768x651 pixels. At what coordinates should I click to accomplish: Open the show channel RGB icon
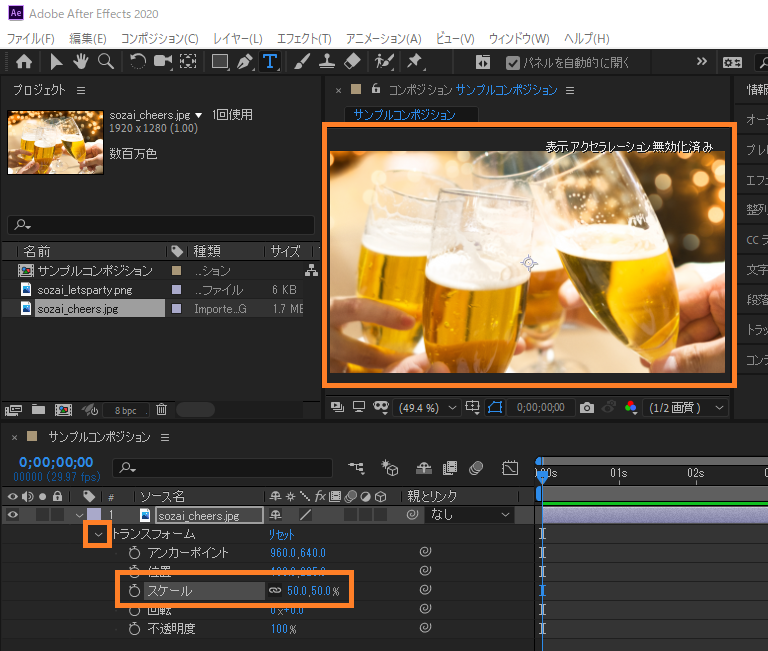631,408
